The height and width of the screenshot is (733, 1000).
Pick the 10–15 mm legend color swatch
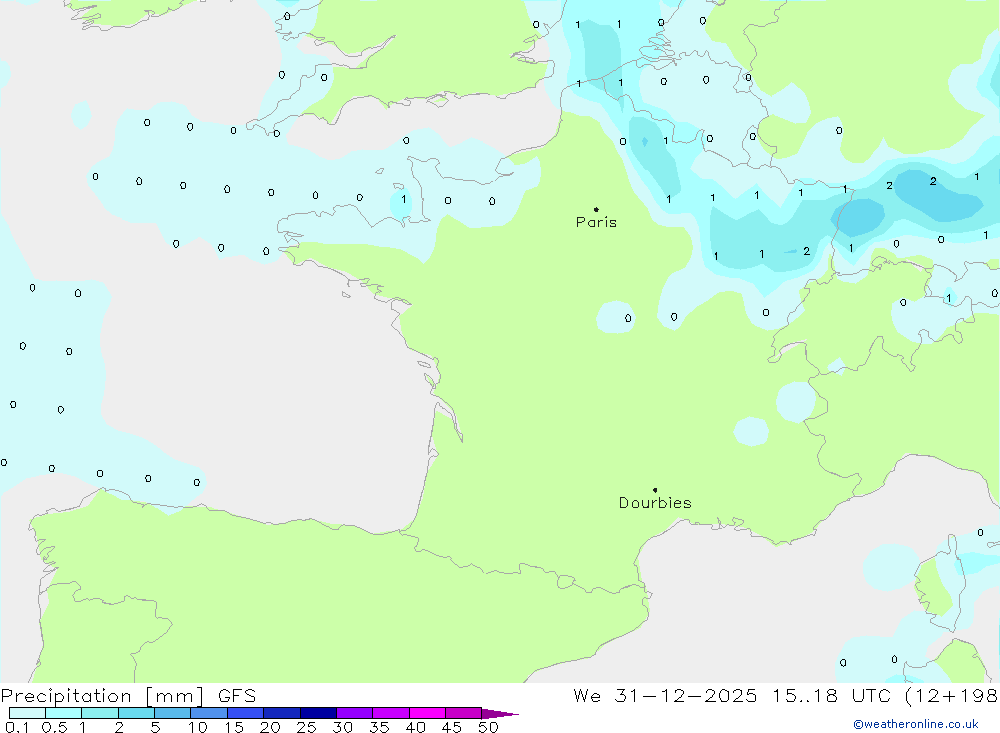209,713
